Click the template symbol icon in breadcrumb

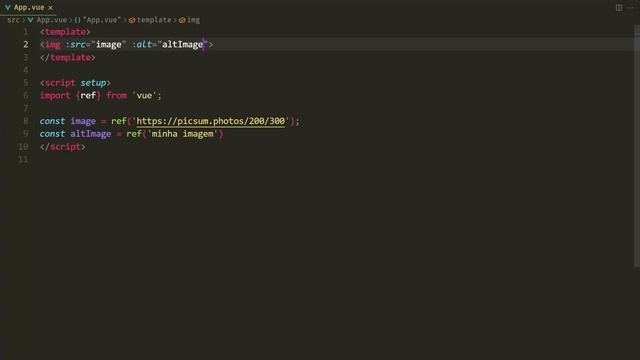[x=132, y=20]
